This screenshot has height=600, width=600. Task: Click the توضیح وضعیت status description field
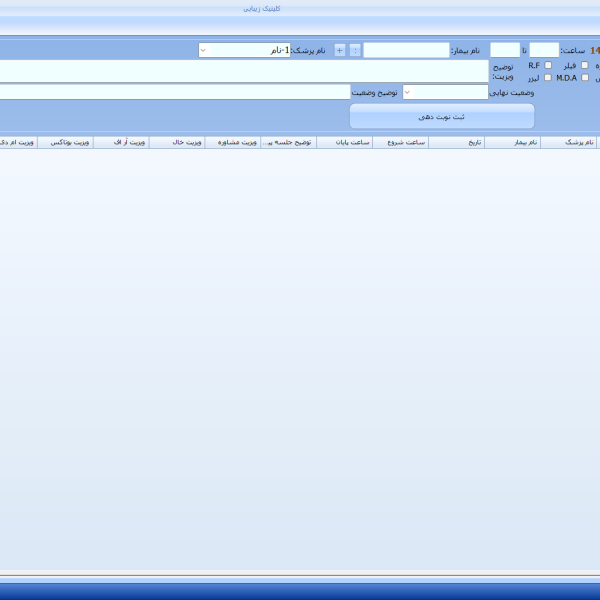[x=174, y=92]
